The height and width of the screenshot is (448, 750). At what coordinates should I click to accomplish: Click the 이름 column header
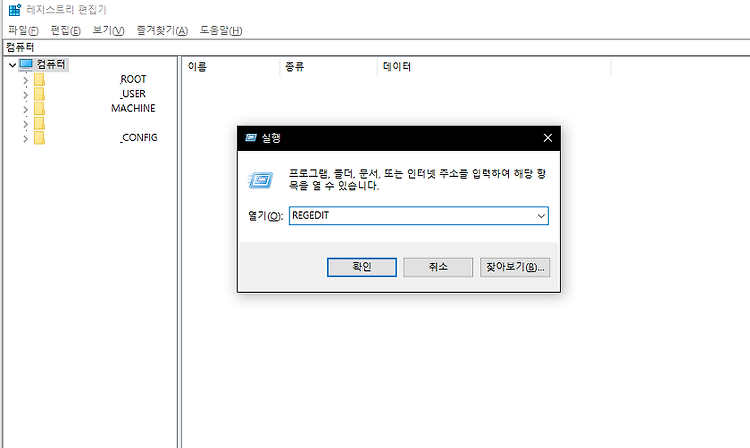(230, 66)
